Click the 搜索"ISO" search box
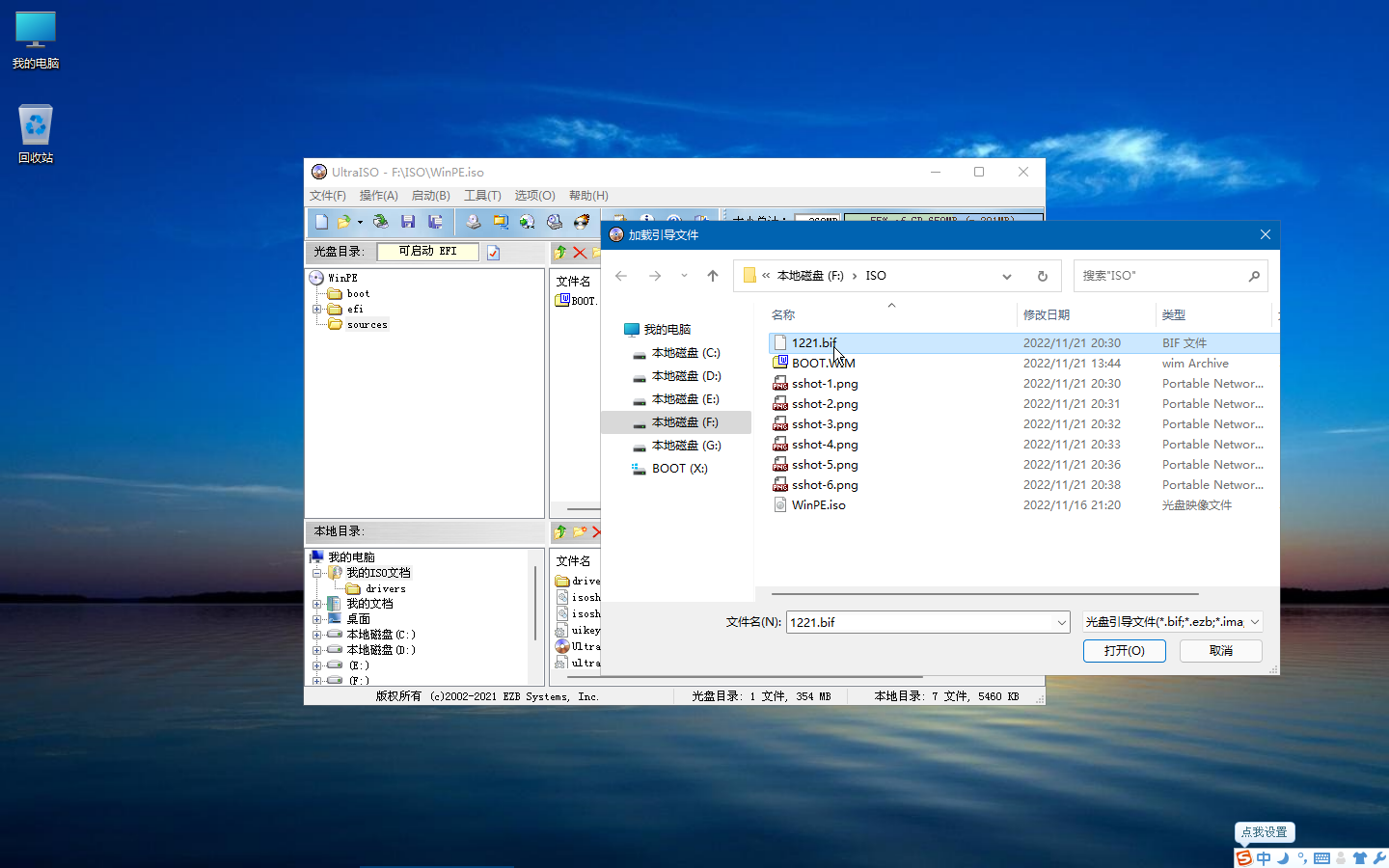The image size is (1389, 868). [x=1170, y=276]
